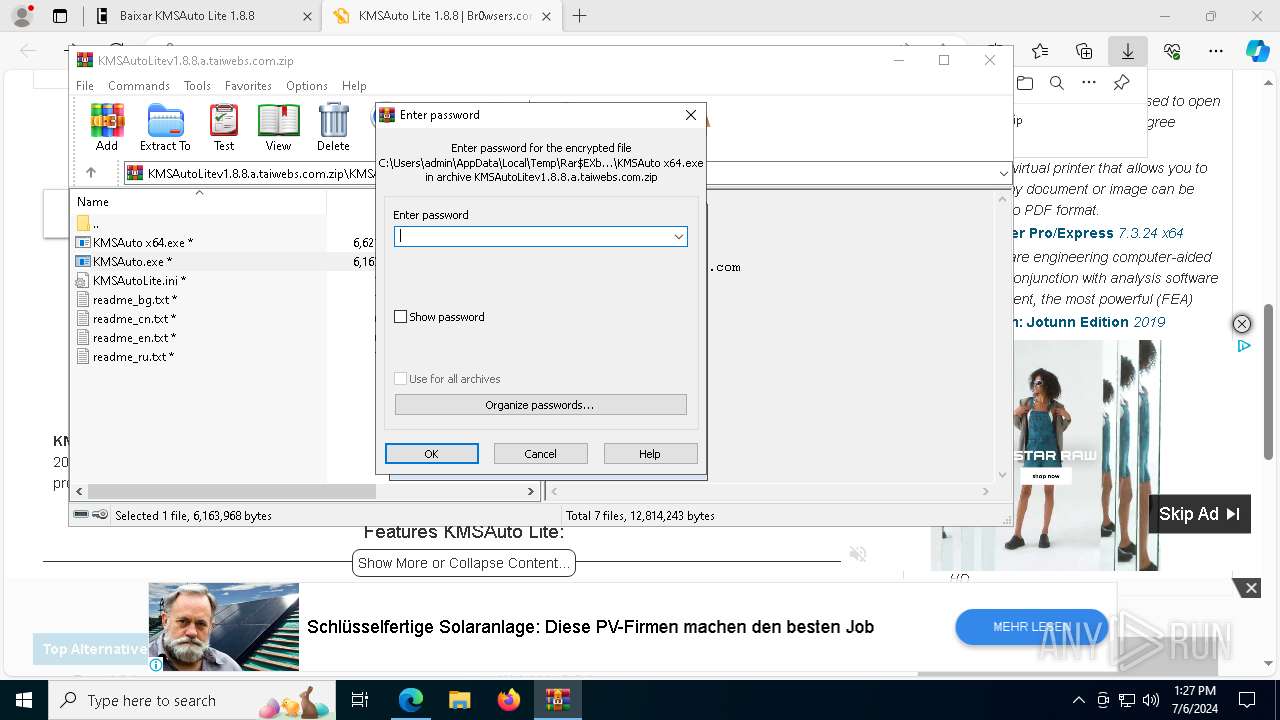Click MEHR LESEN ad button
Image resolution: width=1280 pixels, height=720 pixels.
[x=1031, y=627]
